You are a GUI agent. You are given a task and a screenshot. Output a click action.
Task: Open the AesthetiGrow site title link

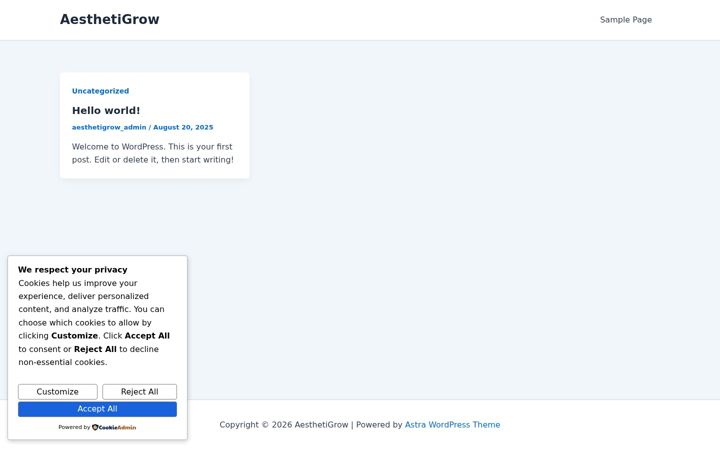point(110,19)
